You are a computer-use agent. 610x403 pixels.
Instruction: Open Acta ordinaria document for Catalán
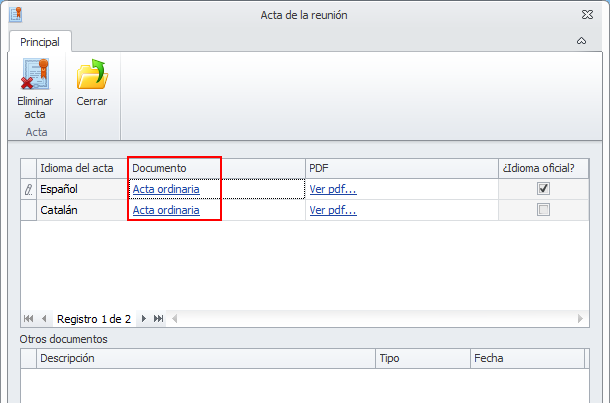tap(166, 210)
